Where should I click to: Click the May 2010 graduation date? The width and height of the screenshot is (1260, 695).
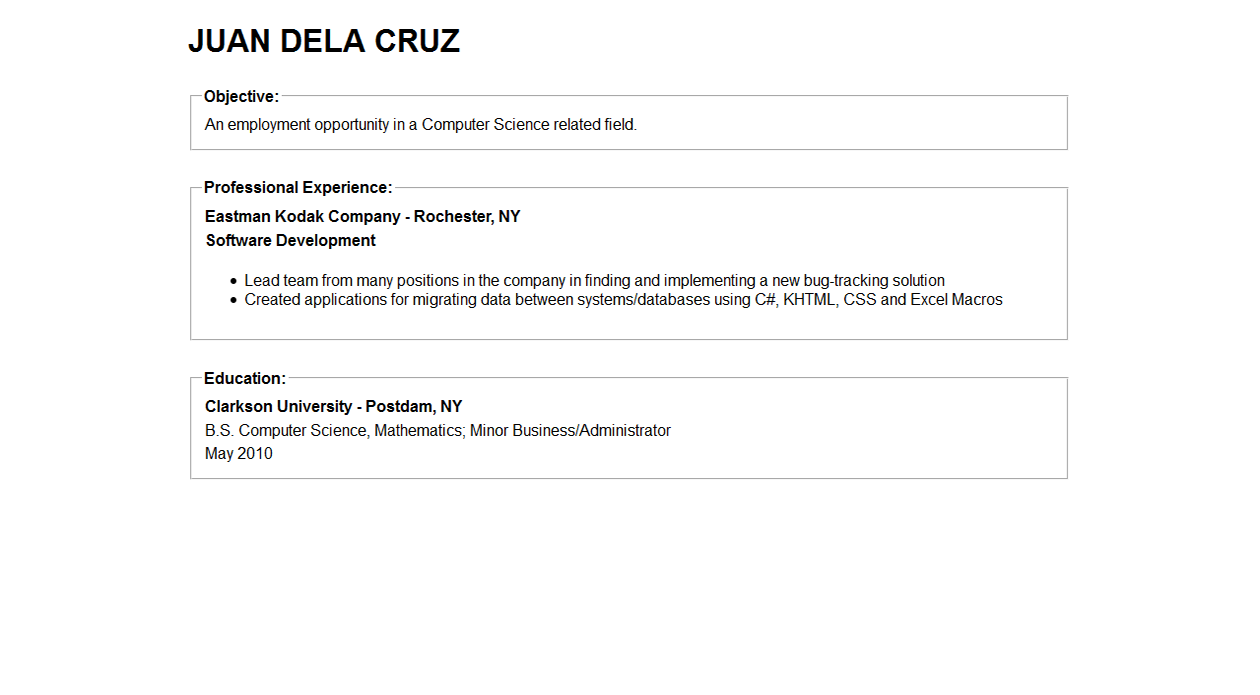[238, 454]
